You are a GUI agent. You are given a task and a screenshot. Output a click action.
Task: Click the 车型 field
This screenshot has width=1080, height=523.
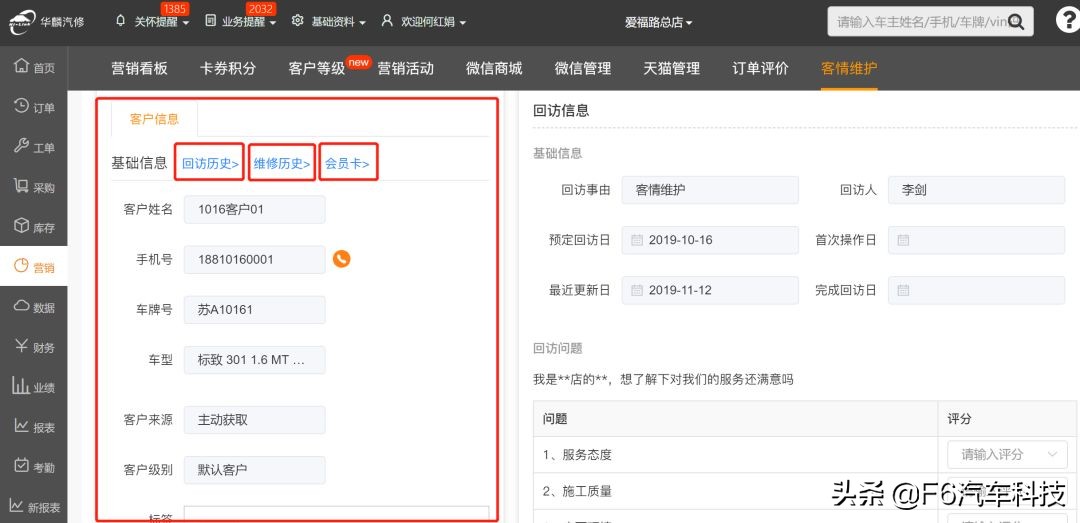[x=254, y=360]
